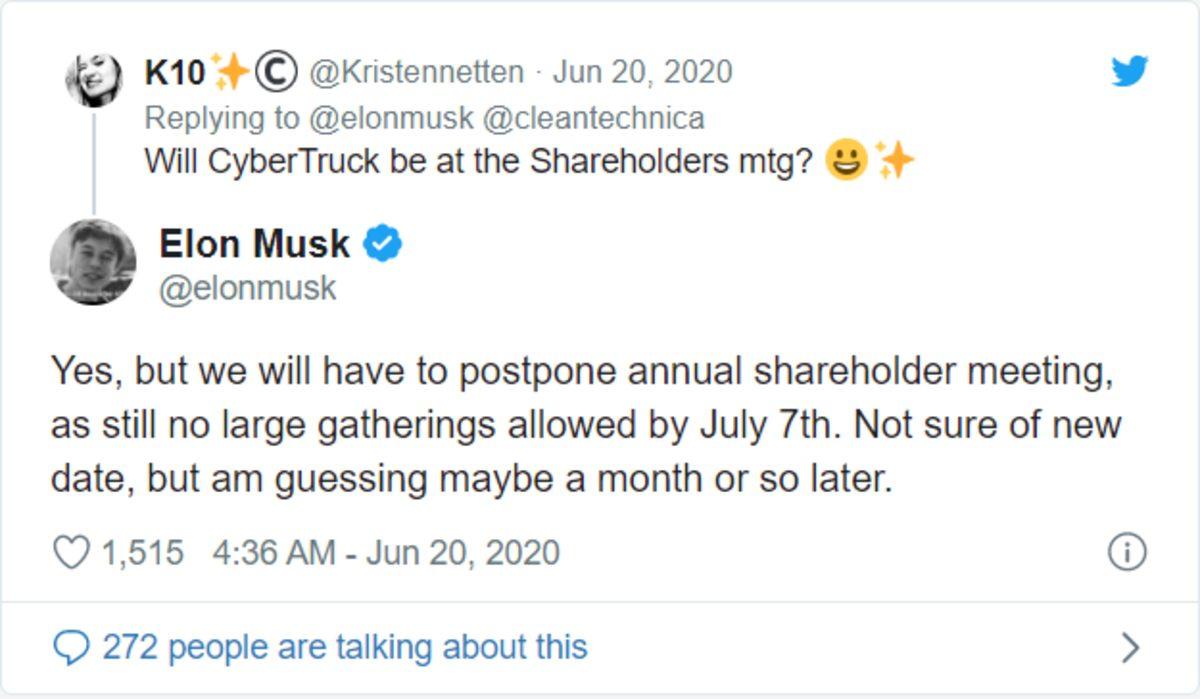Click the Twitter bird logo
Viewport: 1200px width, 699px height.
(x=1129, y=71)
